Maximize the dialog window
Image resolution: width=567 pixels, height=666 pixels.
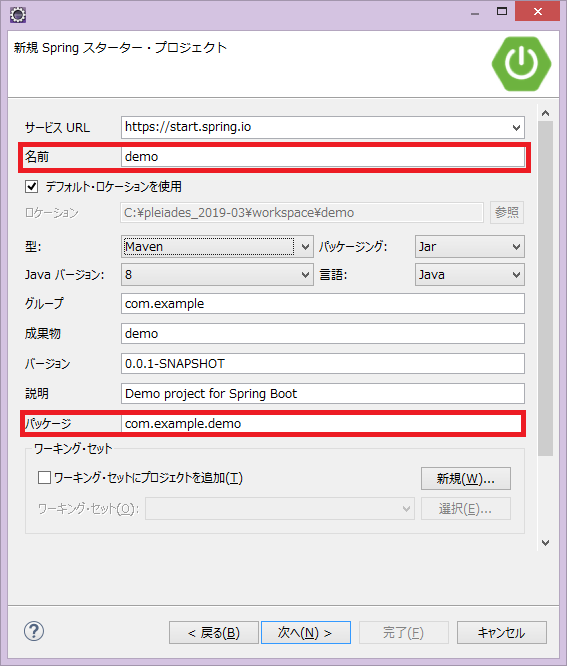[502, 12]
